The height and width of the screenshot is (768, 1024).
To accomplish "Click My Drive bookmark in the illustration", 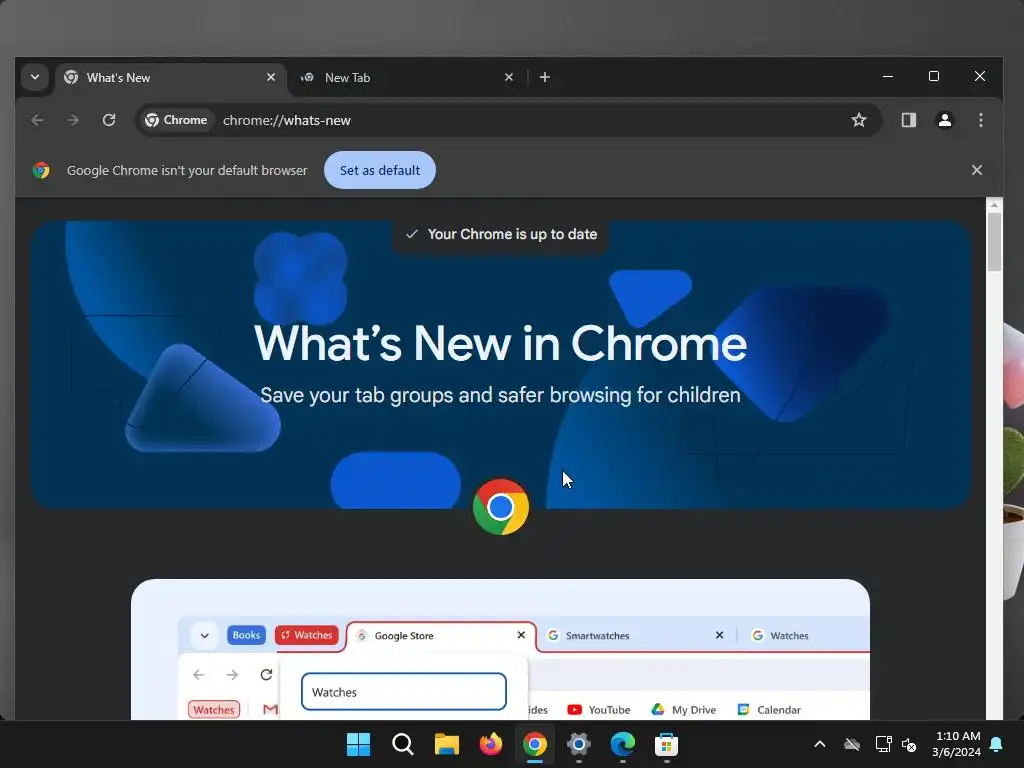I will 684,710.
